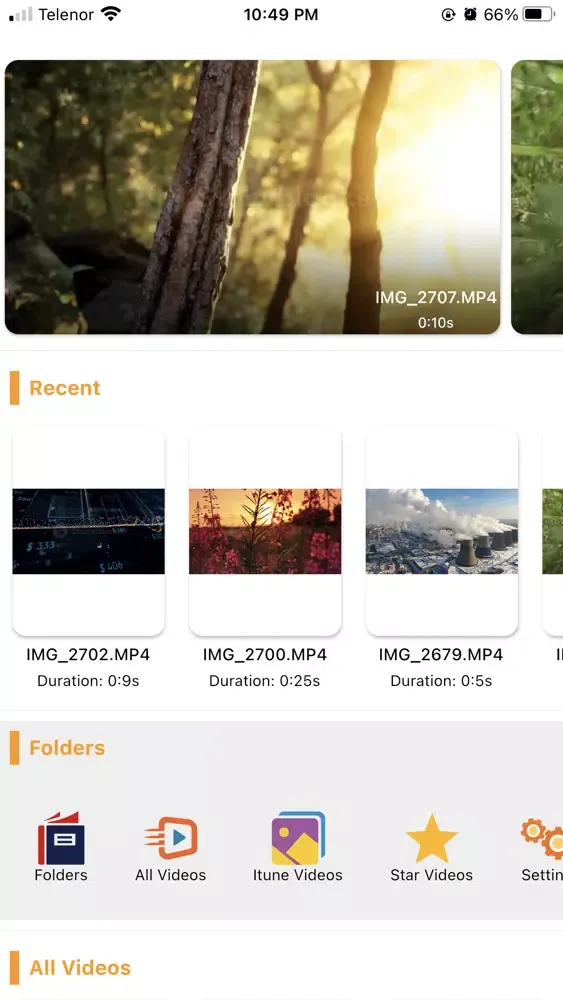
Task: Select the IMG_2700.MP4 file name
Action: coord(265,654)
